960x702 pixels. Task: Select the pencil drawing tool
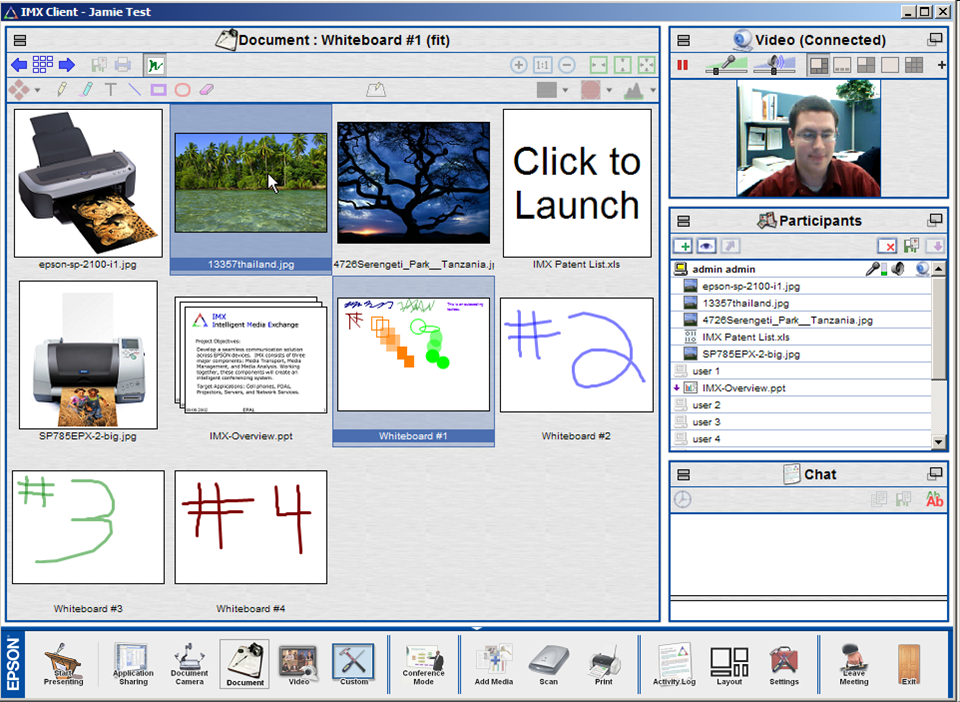(x=62, y=90)
